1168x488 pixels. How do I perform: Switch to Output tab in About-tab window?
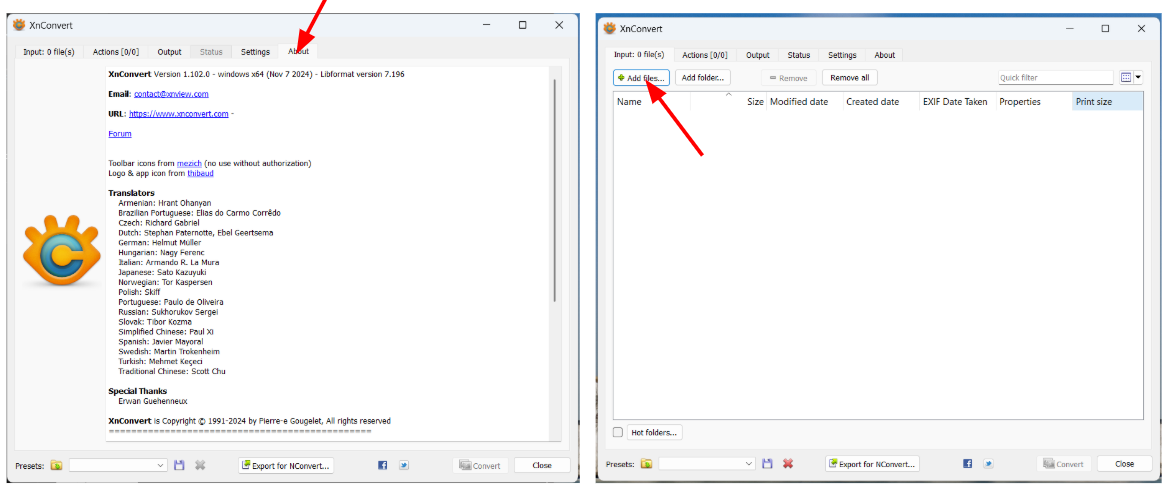(x=169, y=52)
